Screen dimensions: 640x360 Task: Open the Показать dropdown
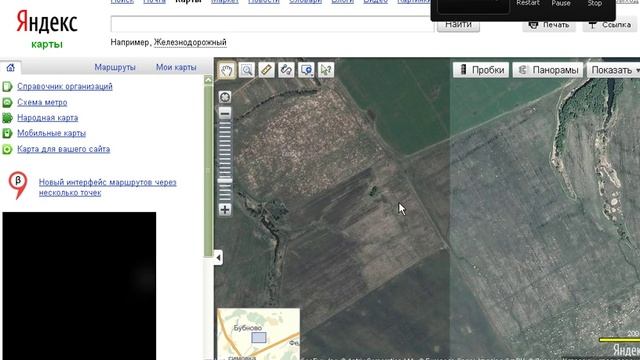click(613, 70)
